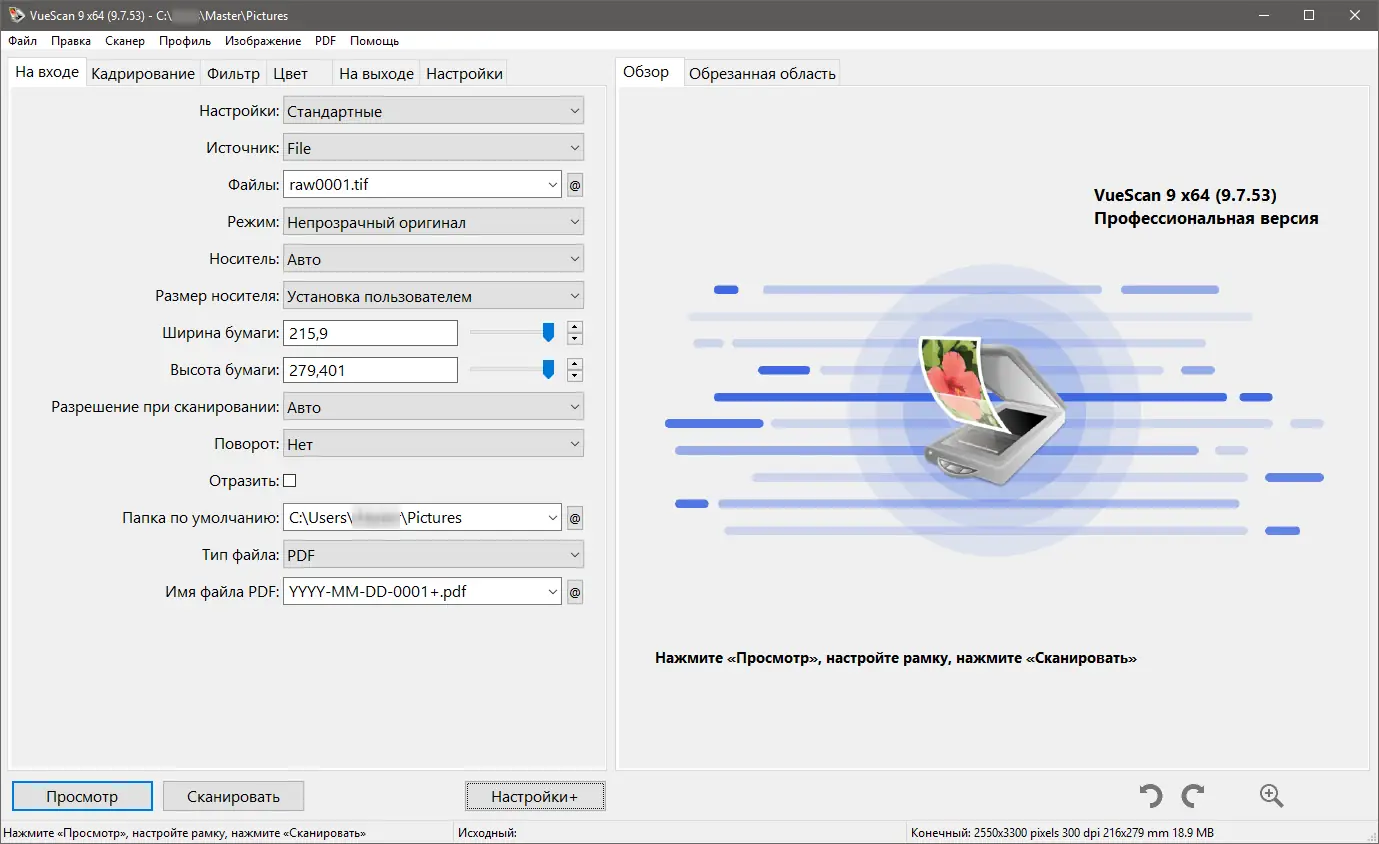Enable the Отразить checkbox
The height and width of the screenshot is (844, 1379).
click(289, 480)
